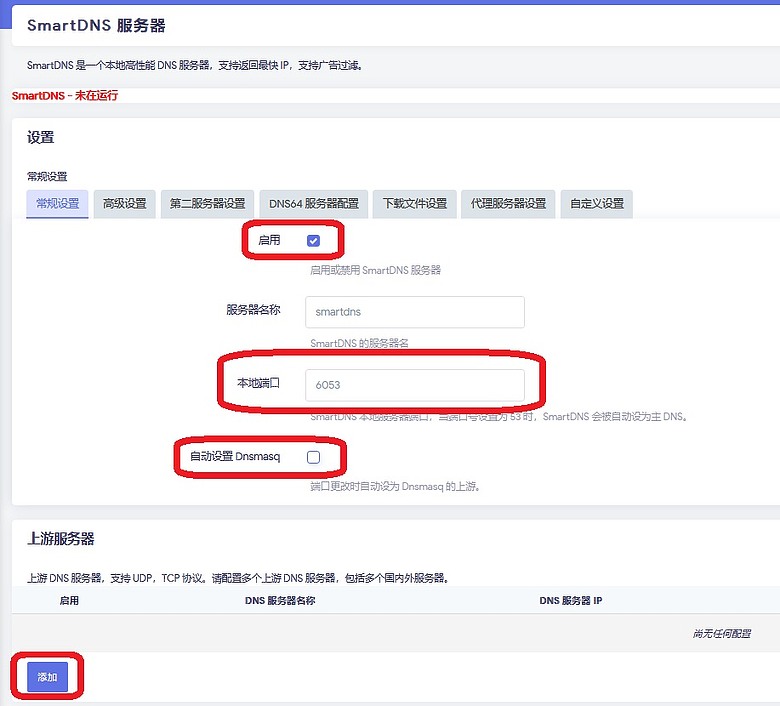Image resolution: width=780 pixels, height=706 pixels.
Task: Click the DNS 服务器 IP column header
Action: pyautogui.click(x=571, y=601)
